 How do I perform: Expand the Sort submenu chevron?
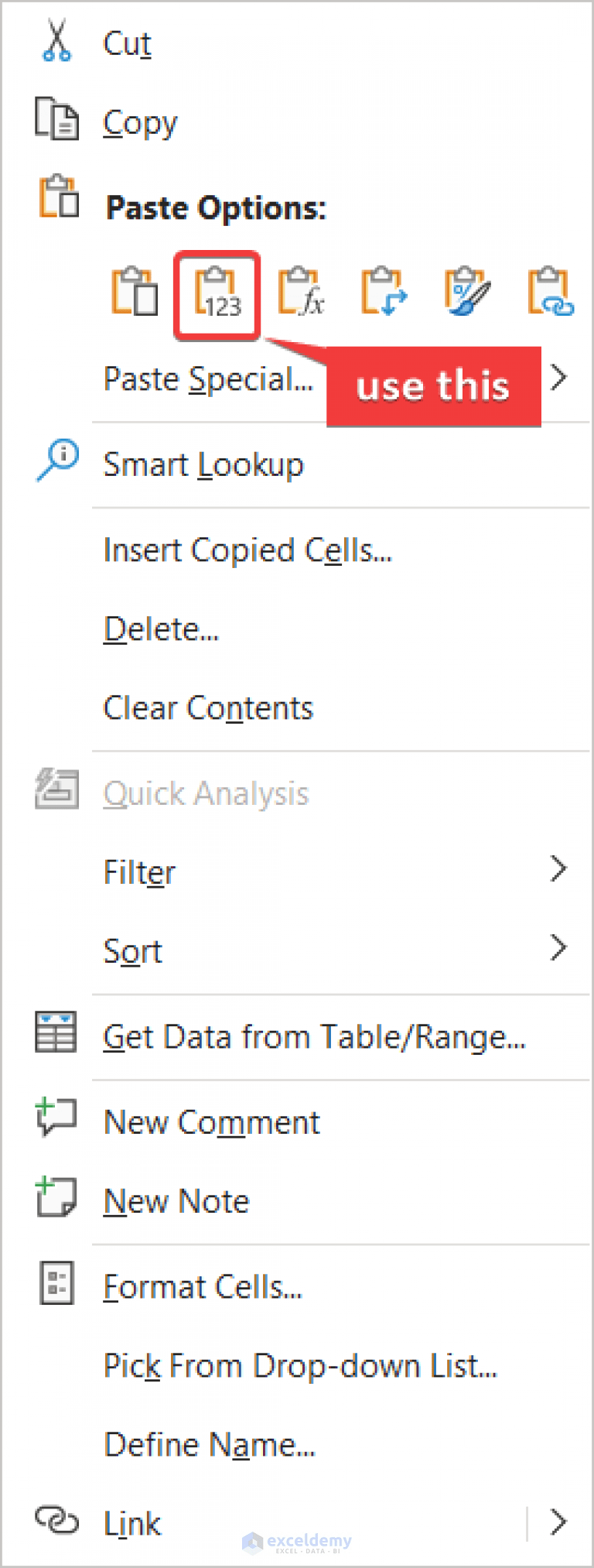coord(558,947)
